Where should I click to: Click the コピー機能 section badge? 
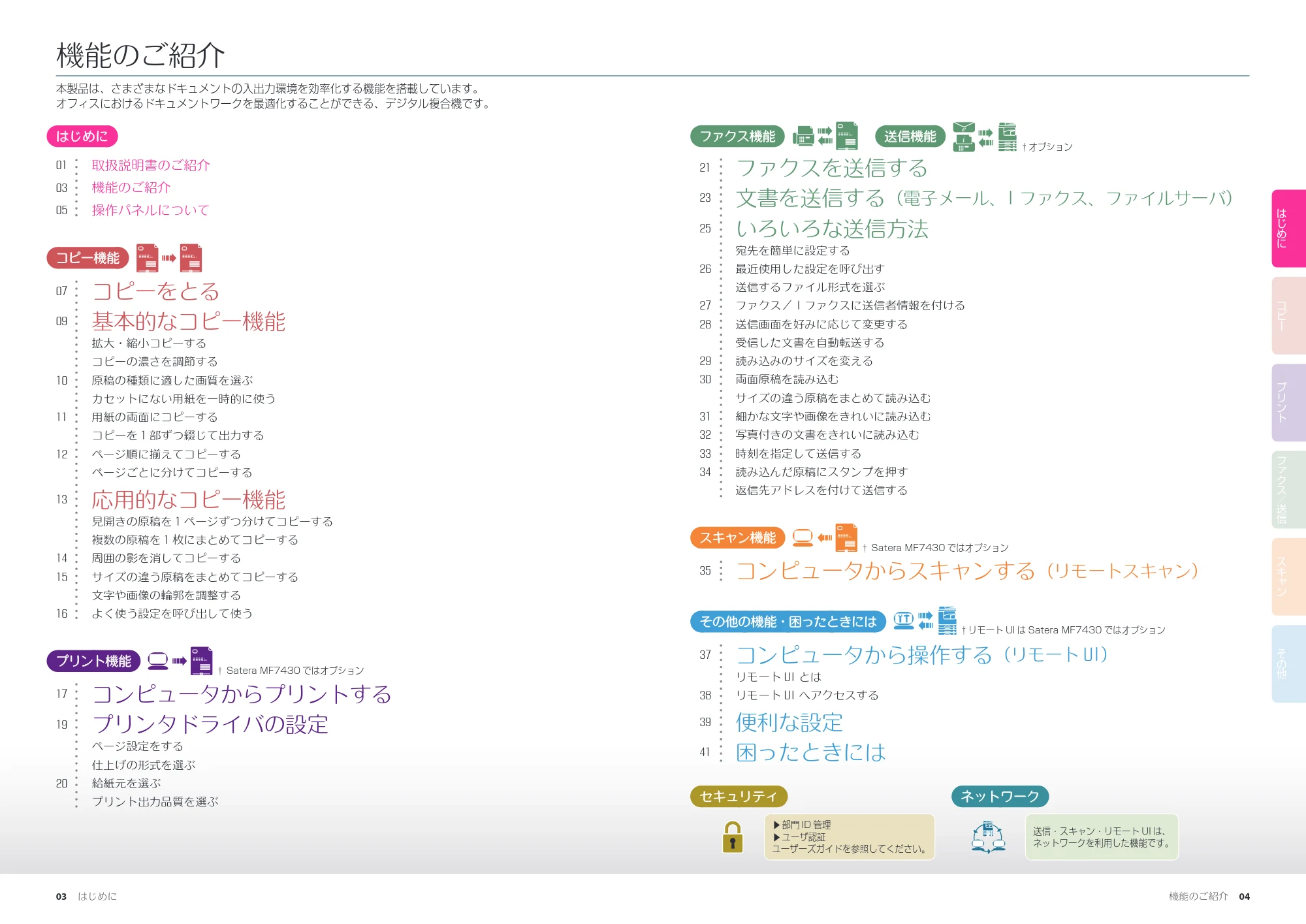click(x=88, y=258)
